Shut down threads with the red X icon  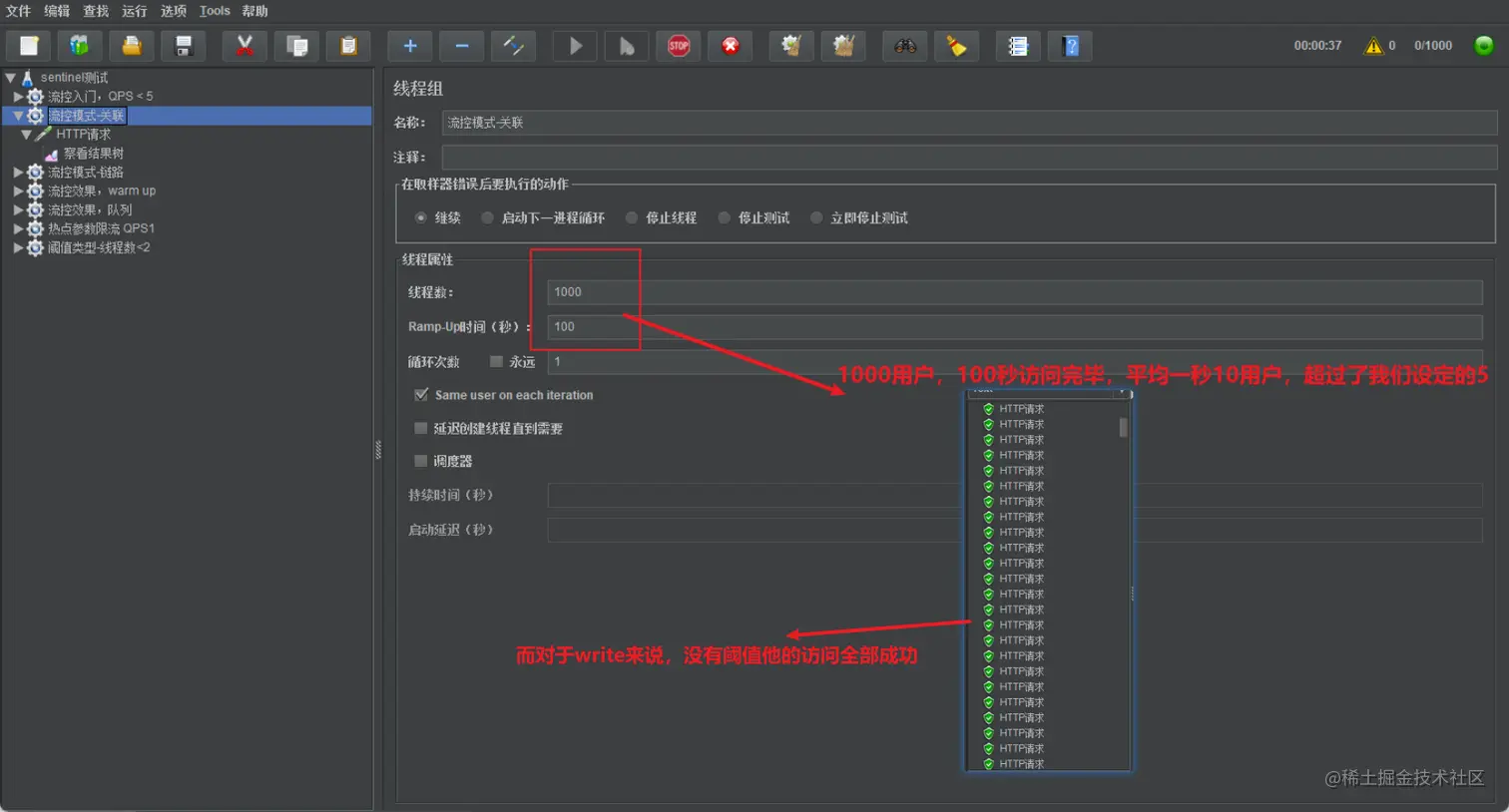pos(731,46)
